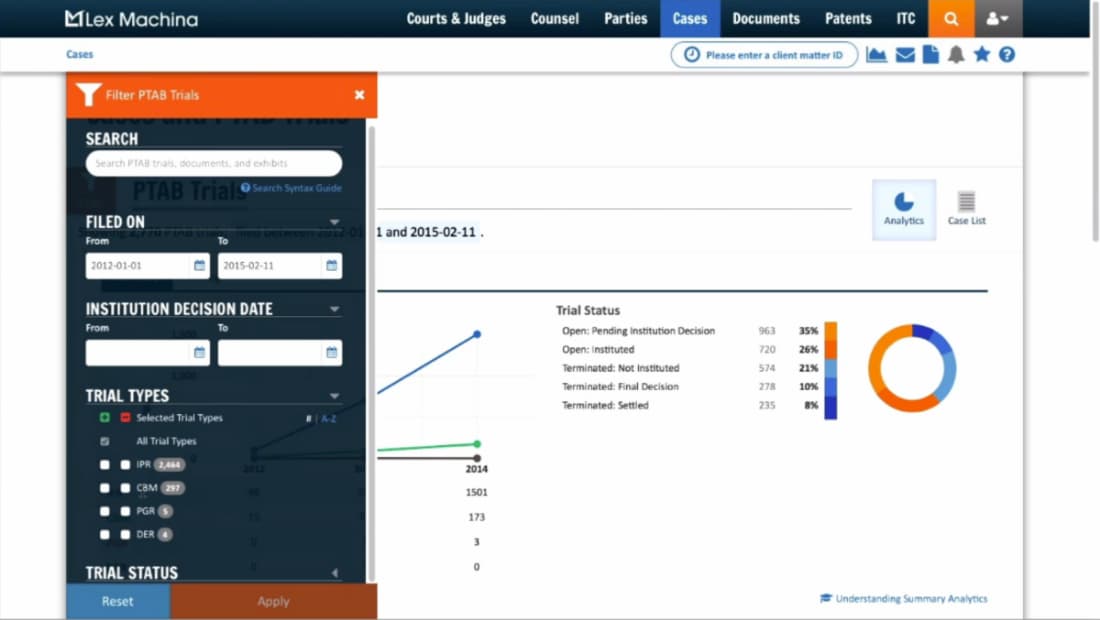Open calendar for Institution Decision From date
1100x620 pixels.
tap(199, 353)
